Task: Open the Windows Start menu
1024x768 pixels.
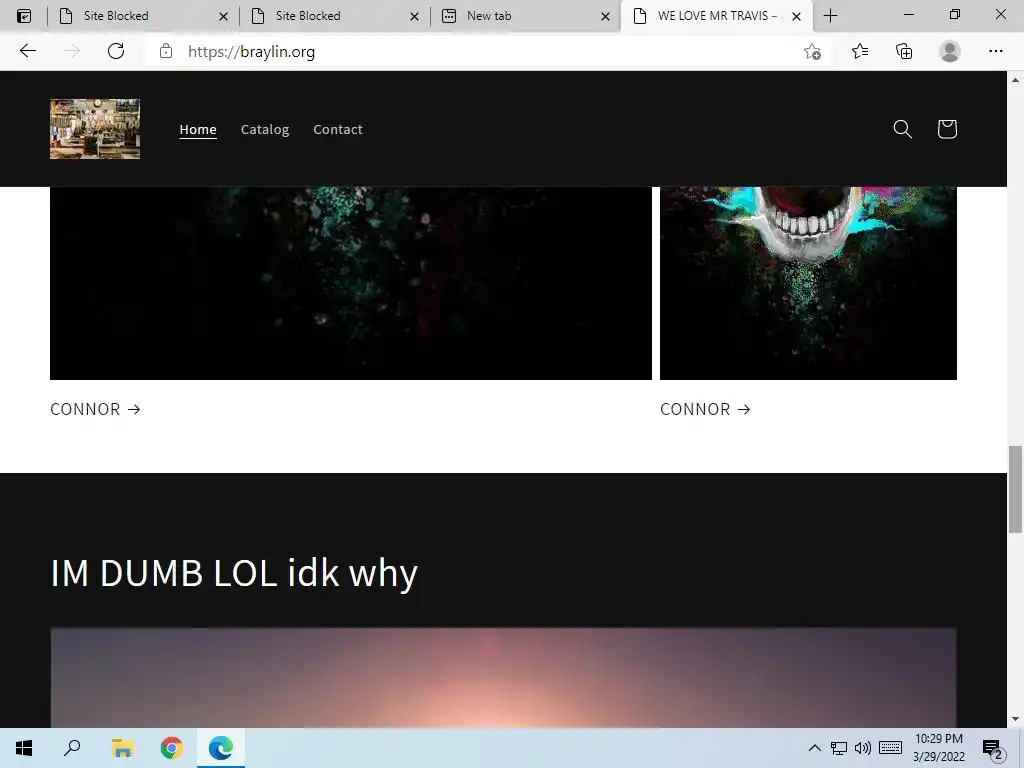Action: click(24, 748)
